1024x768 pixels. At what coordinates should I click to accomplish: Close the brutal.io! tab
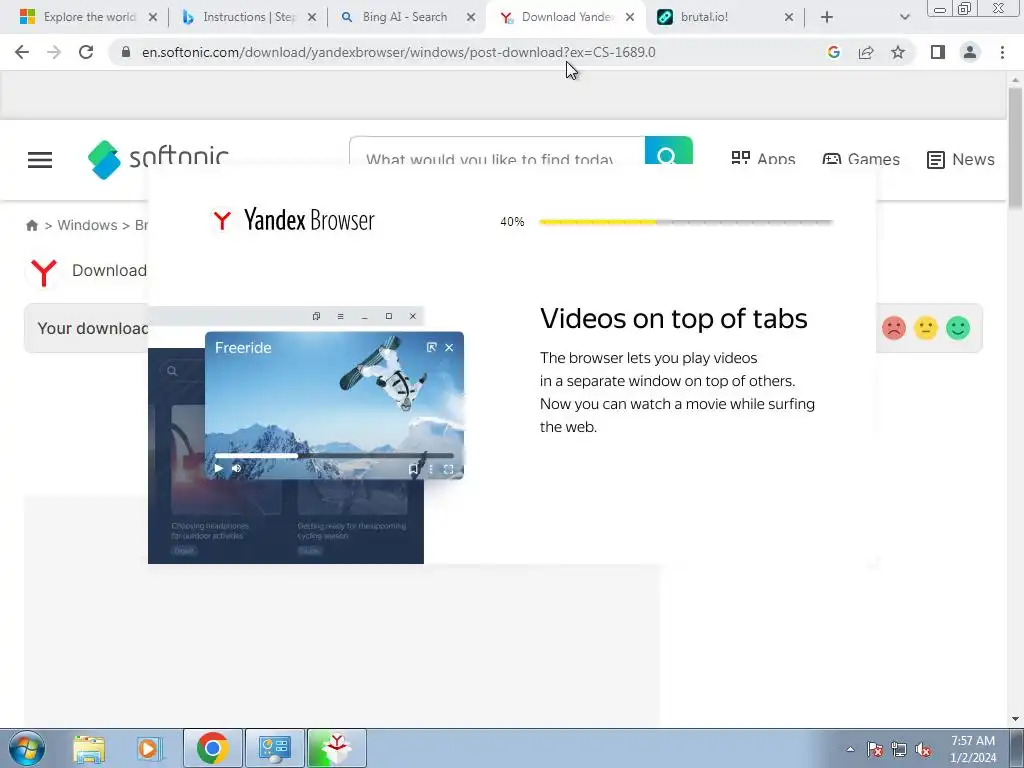click(x=789, y=17)
